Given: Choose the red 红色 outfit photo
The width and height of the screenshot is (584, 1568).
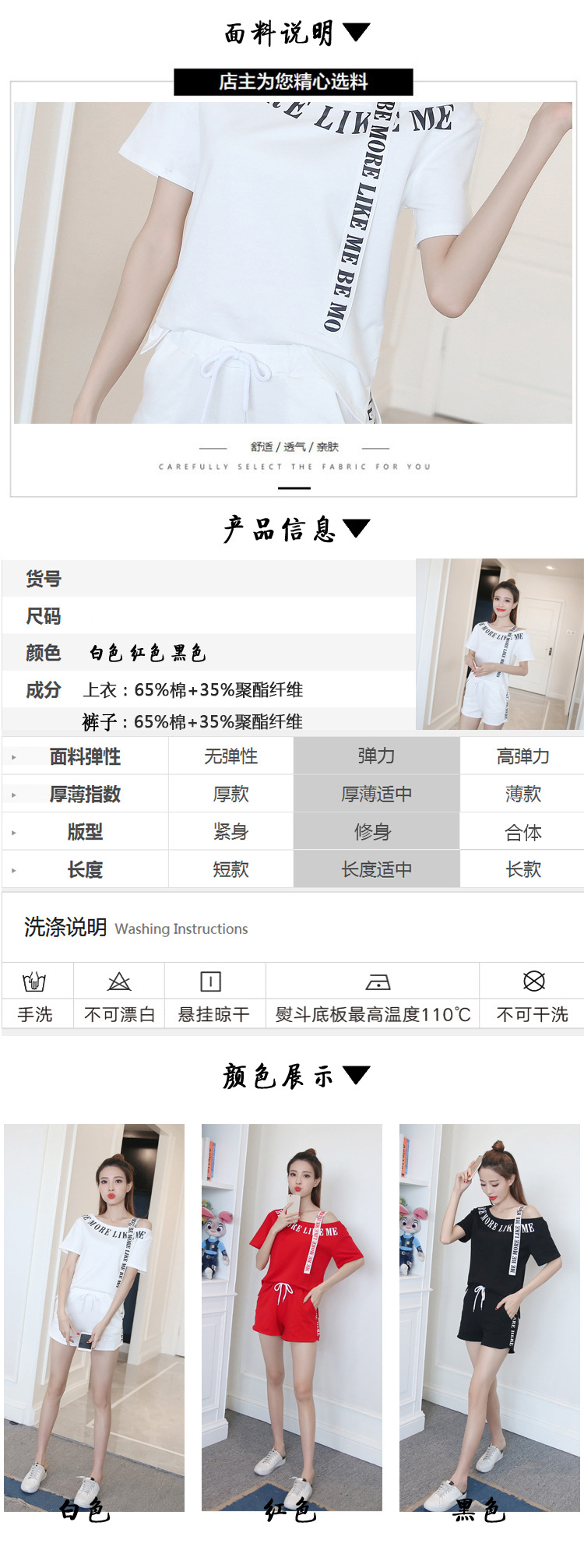Looking at the screenshot, I should (x=292, y=1316).
